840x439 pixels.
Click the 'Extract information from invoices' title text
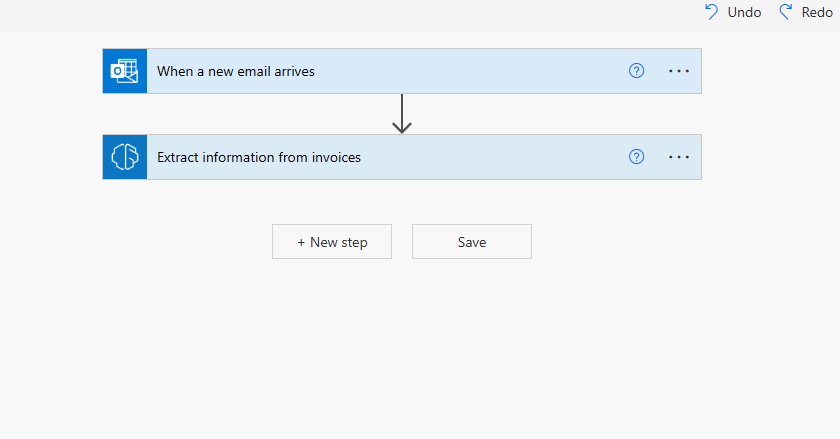click(x=259, y=157)
